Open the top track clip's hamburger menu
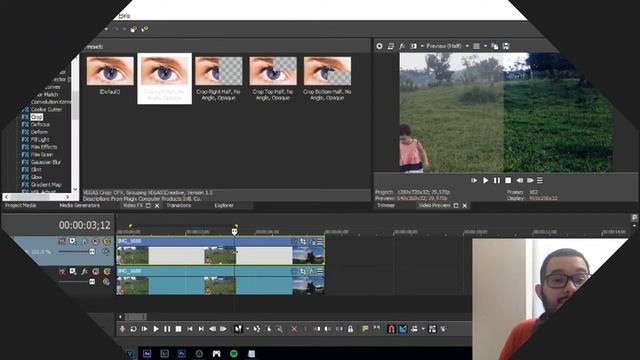640x360 pixels. click(320, 242)
